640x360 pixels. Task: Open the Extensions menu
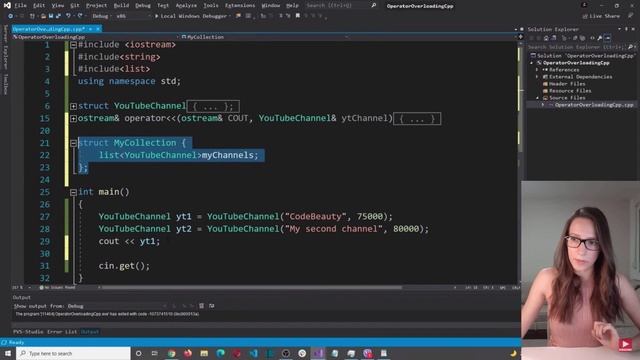pos(240,6)
